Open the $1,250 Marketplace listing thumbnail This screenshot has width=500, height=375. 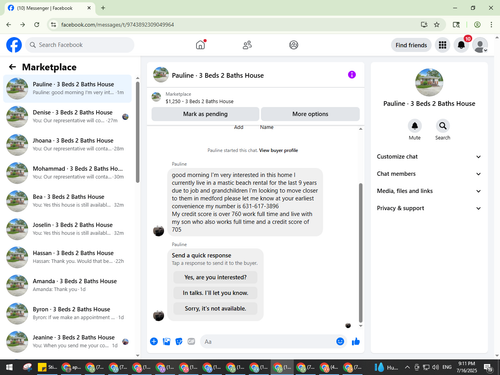156,97
